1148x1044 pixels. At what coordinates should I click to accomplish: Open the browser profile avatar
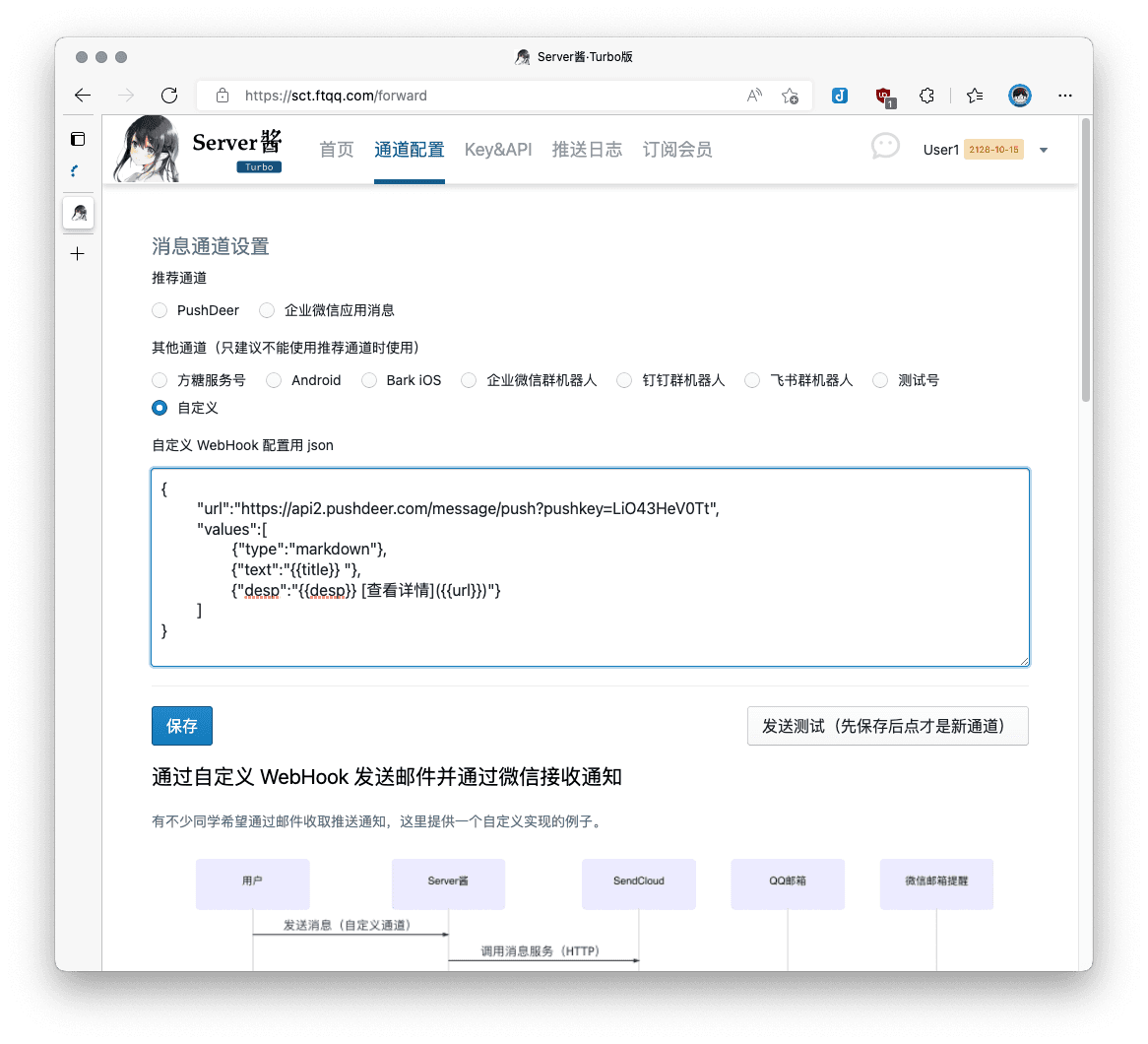[x=1020, y=96]
